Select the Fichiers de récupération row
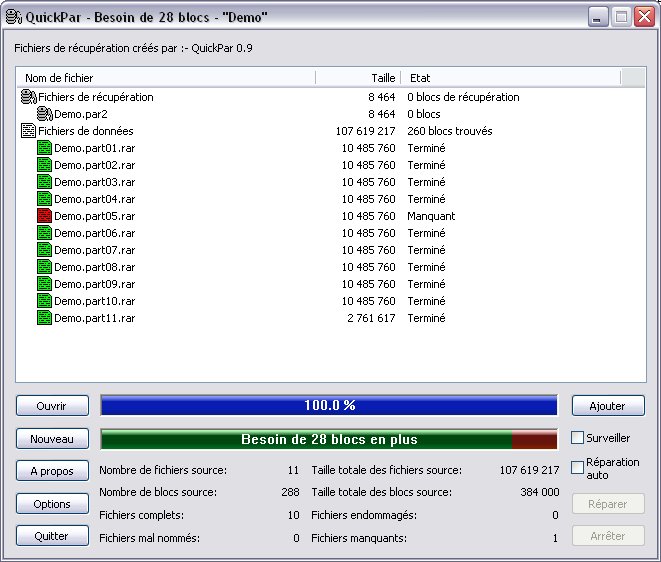 click(x=331, y=97)
